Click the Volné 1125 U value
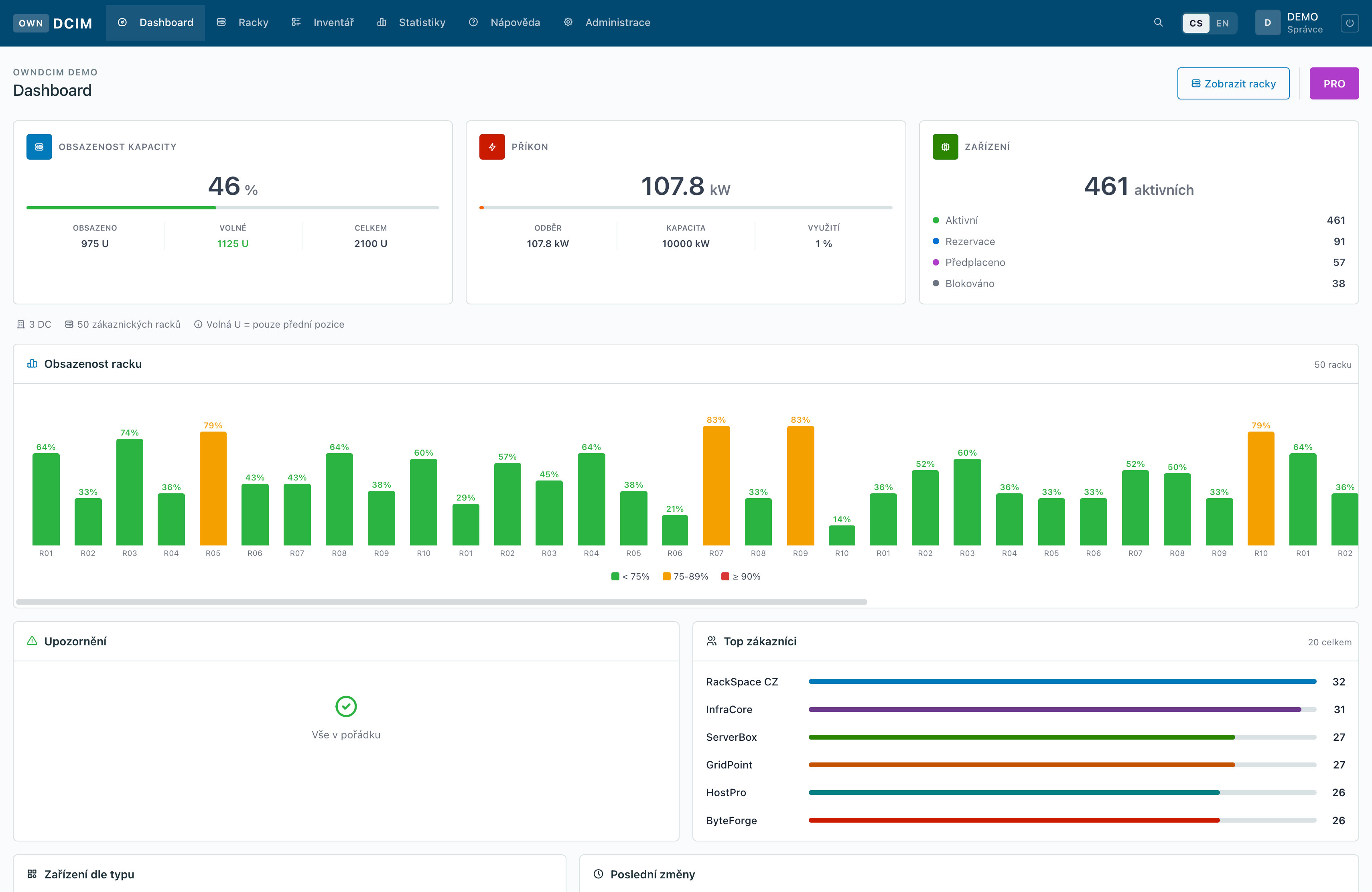This screenshot has height=892, width=1372. (x=233, y=244)
